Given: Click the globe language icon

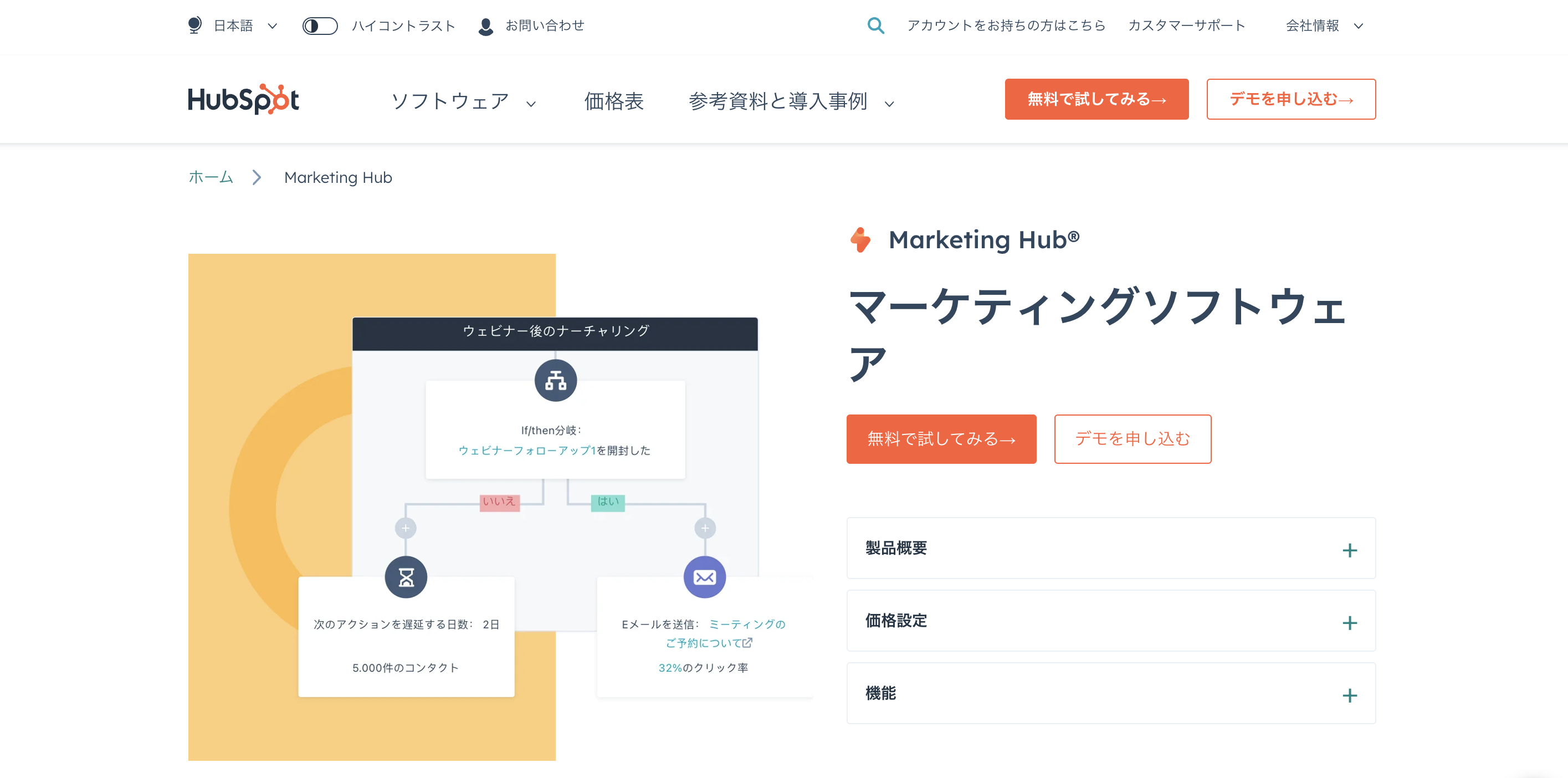Looking at the screenshot, I should click(x=195, y=25).
